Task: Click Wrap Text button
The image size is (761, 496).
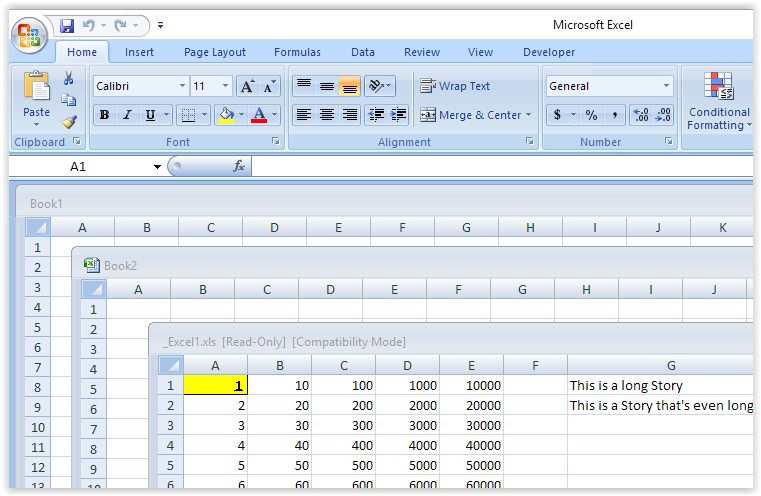Action: [455, 86]
